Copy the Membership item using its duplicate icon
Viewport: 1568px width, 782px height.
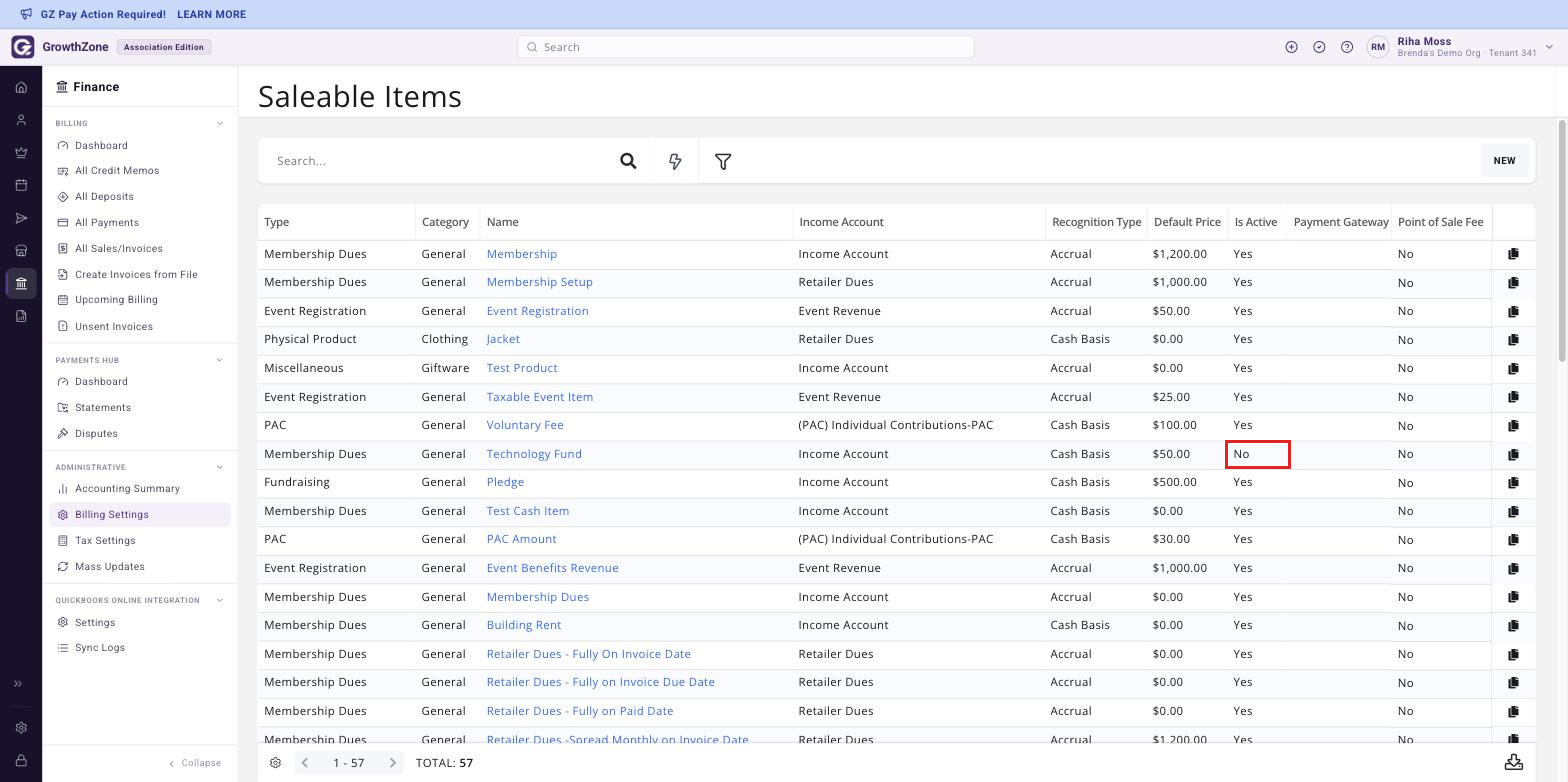[x=1513, y=254]
